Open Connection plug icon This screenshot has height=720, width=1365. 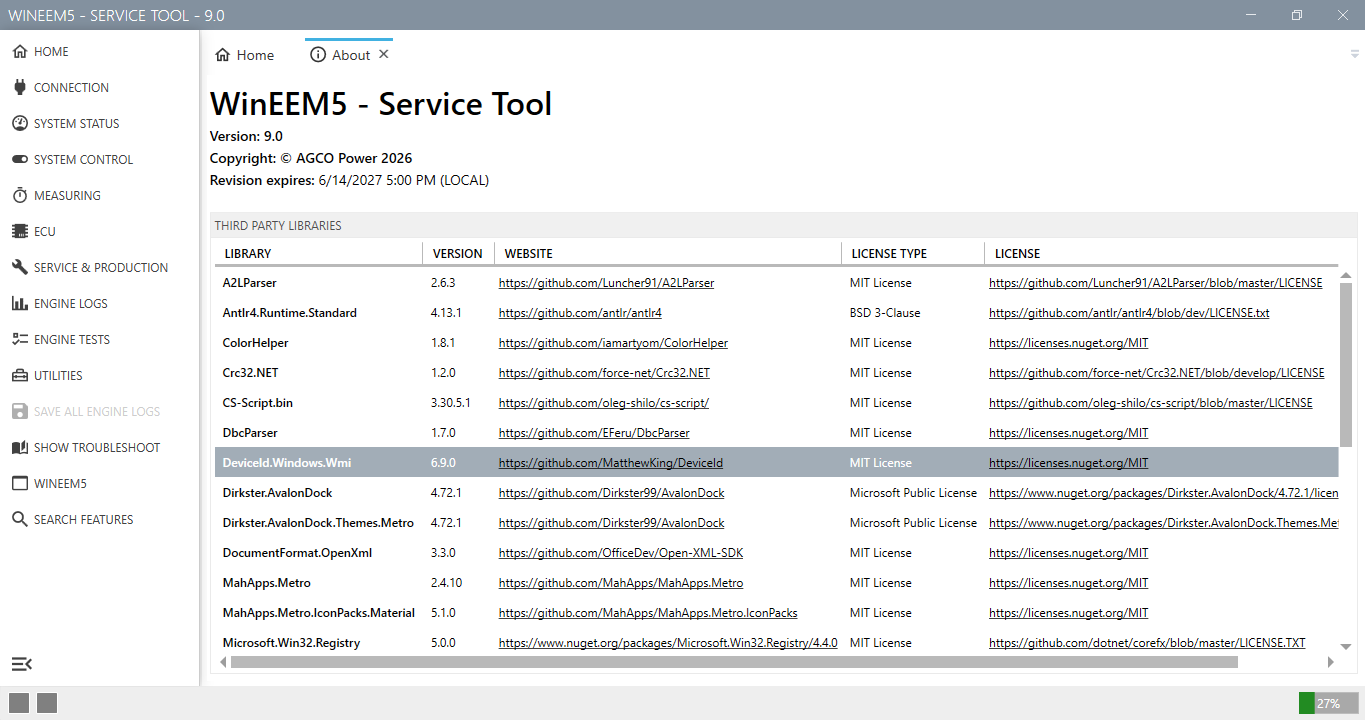coord(19,87)
